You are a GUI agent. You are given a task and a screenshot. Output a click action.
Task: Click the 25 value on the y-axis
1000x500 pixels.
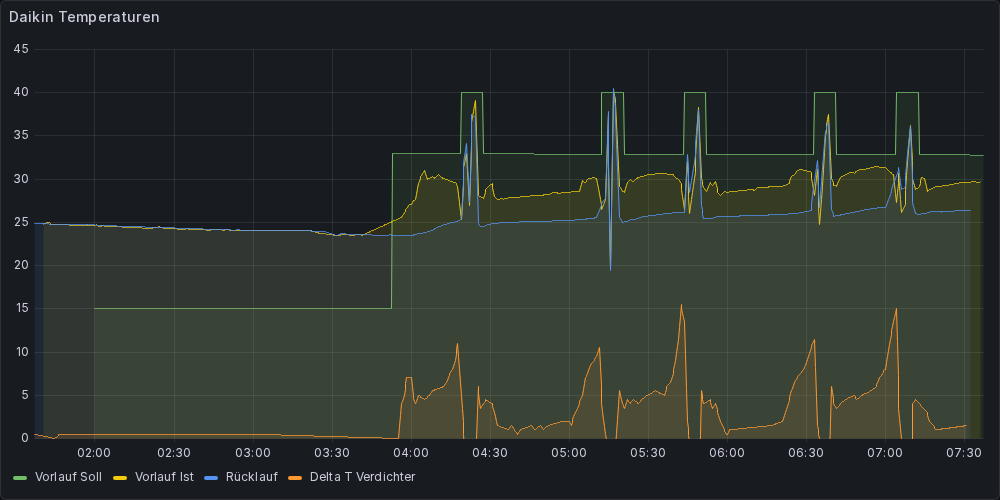click(x=21, y=222)
